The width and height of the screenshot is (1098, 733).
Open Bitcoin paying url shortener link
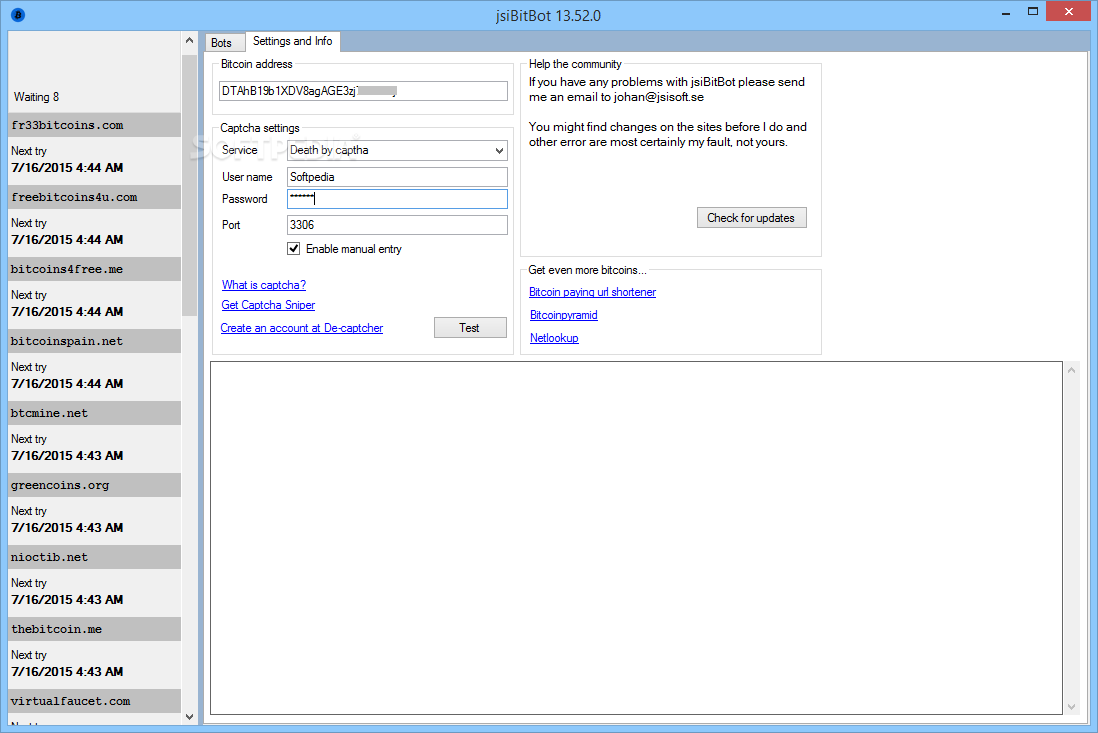point(592,292)
